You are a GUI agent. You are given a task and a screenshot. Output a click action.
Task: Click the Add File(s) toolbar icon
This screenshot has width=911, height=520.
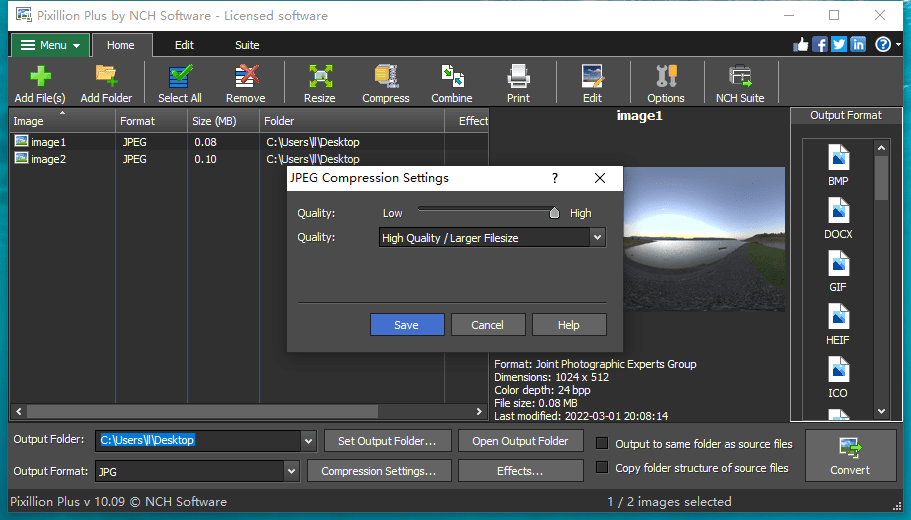[x=40, y=84]
